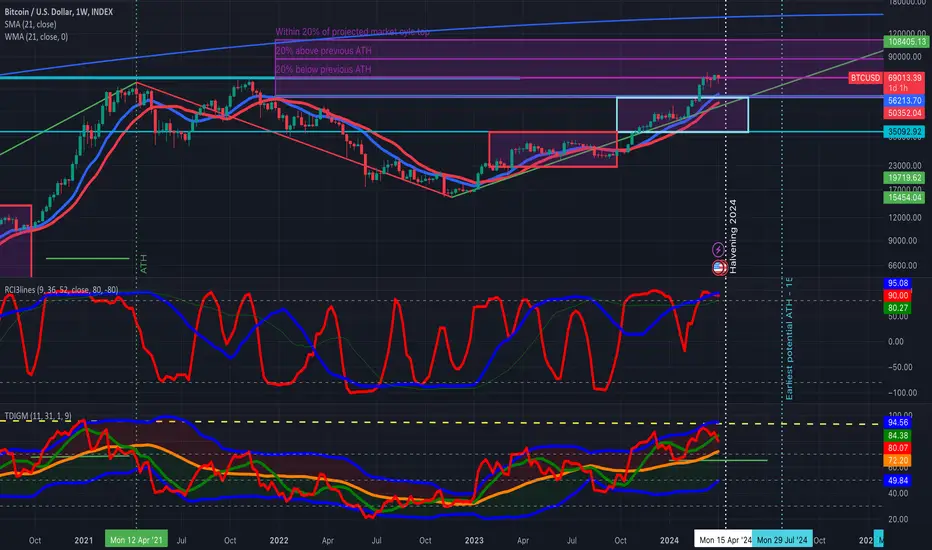Click the green 80.27 RCI value label

[898, 308]
